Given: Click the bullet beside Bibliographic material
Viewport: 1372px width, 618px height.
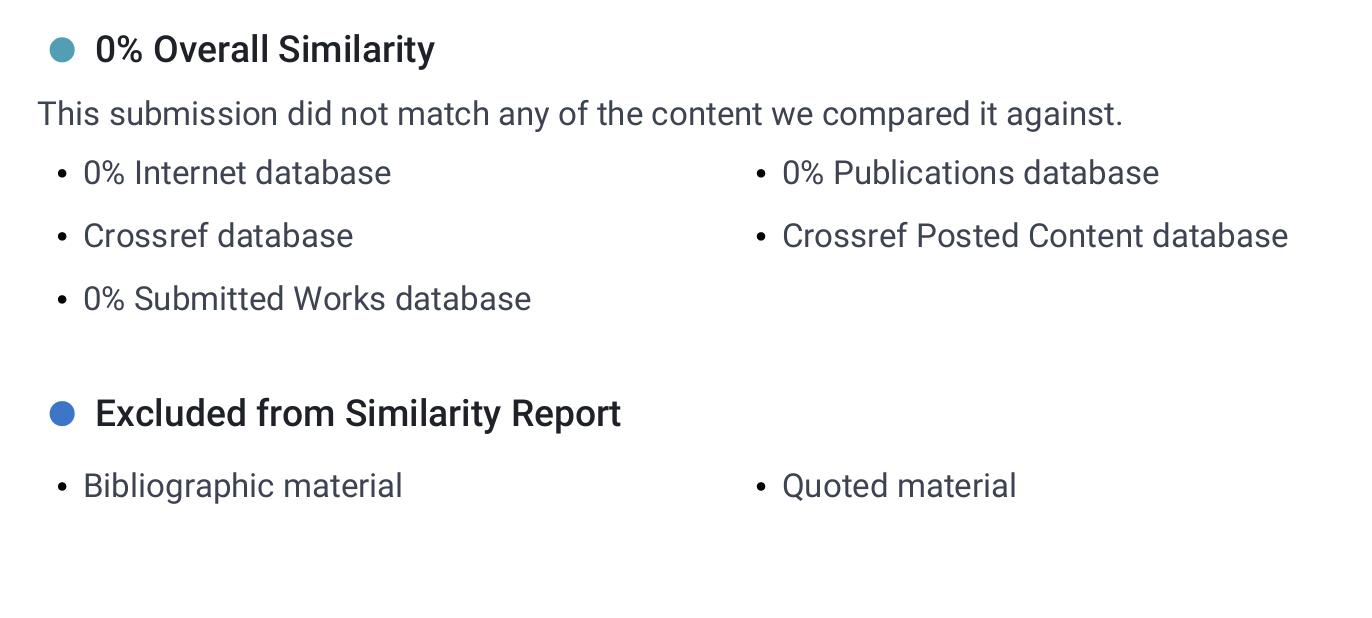Looking at the screenshot, I should coord(63,488).
